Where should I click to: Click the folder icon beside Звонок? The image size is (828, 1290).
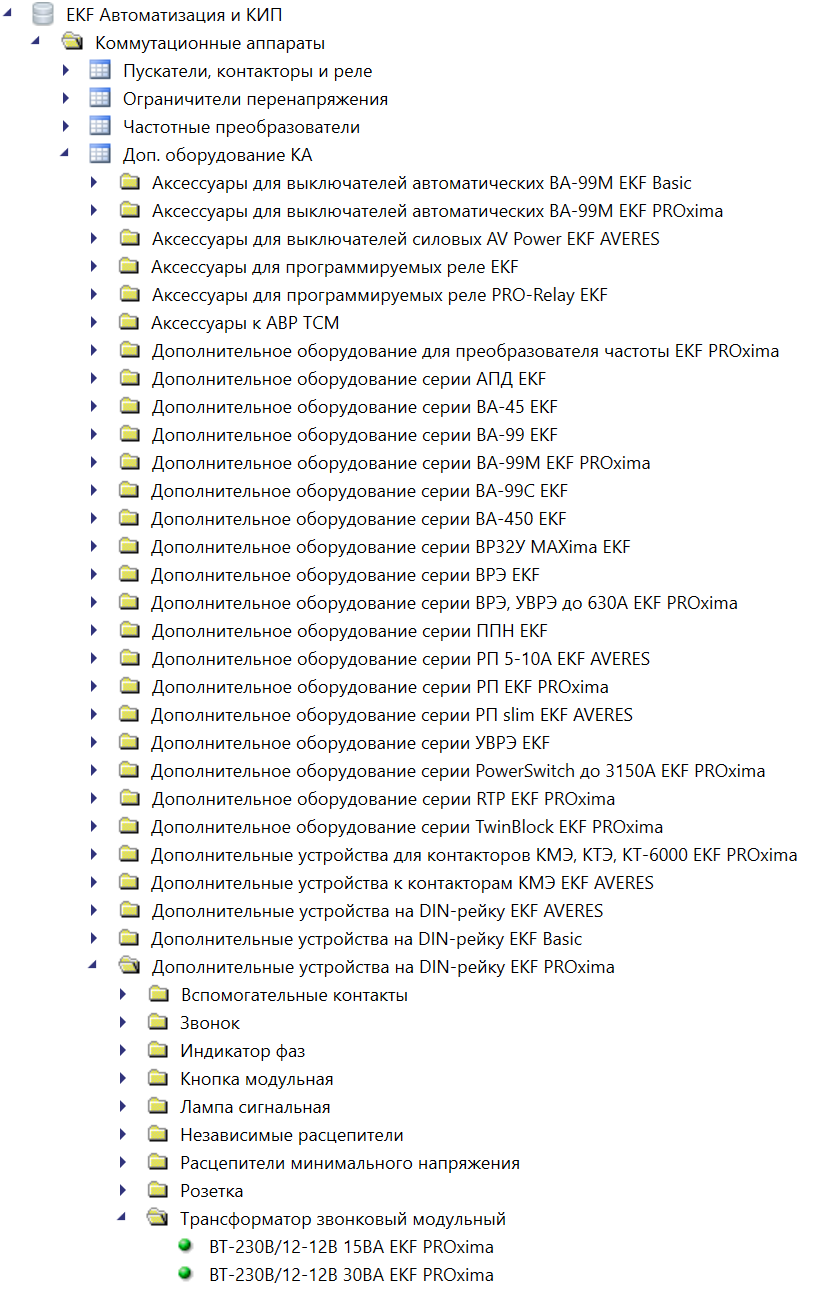click(157, 1023)
